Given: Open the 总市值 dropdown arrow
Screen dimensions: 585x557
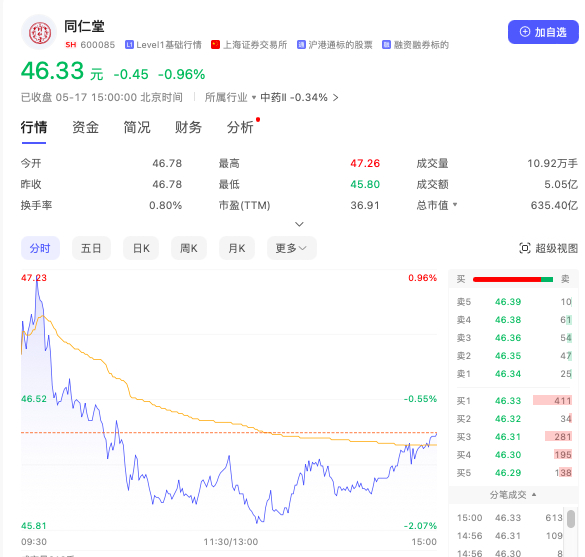Looking at the screenshot, I should tap(455, 205).
